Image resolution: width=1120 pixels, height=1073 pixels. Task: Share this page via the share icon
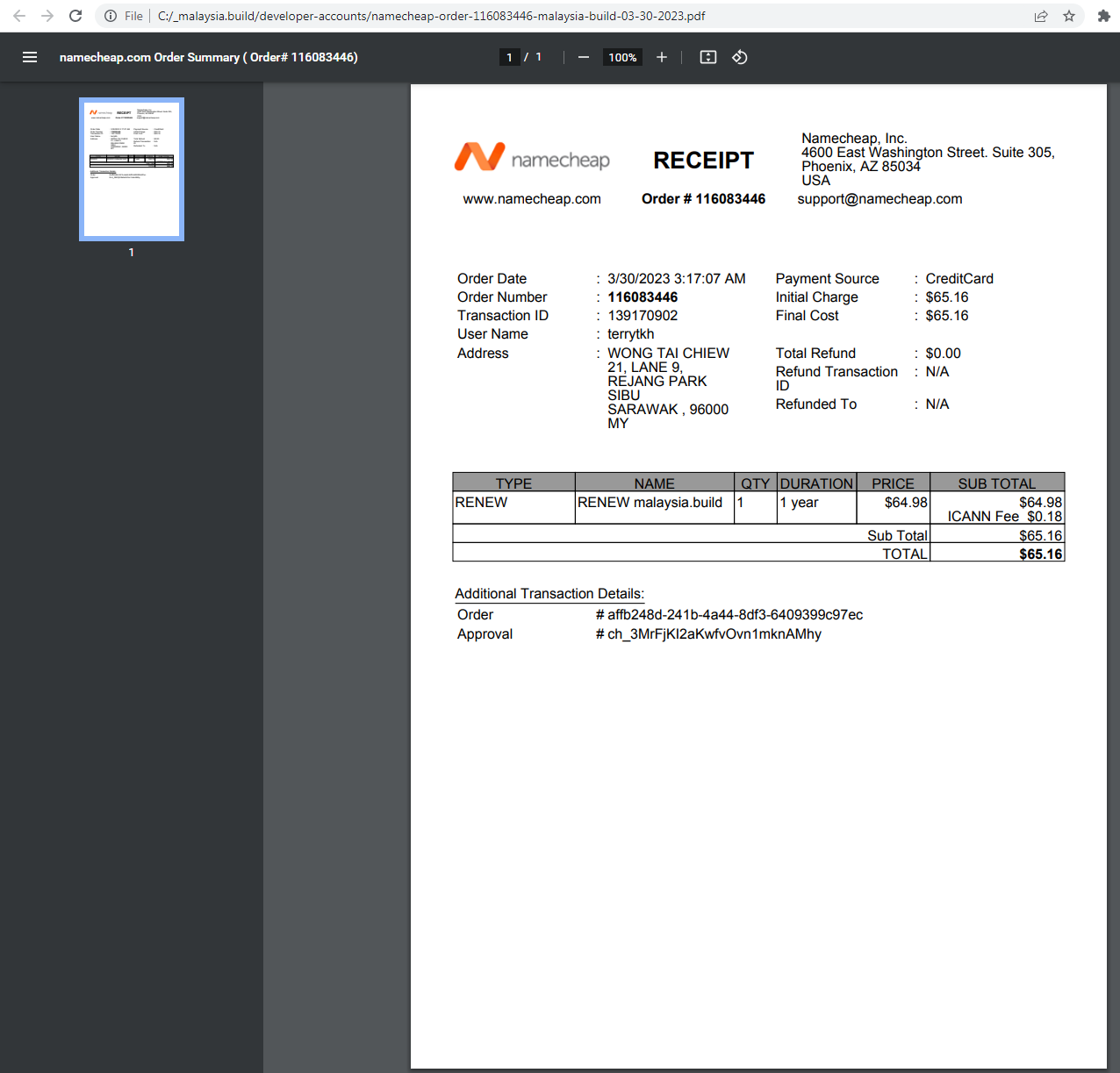click(x=1041, y=16)
